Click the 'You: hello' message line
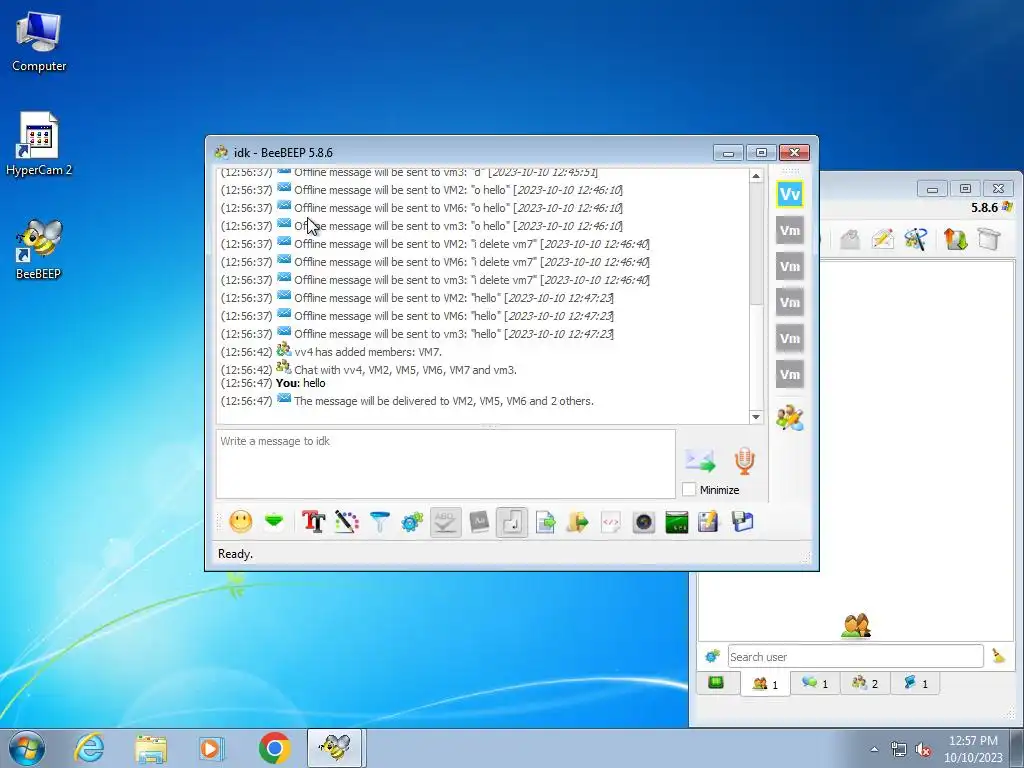Screen dimensions: 1024x768 [300, 383]
